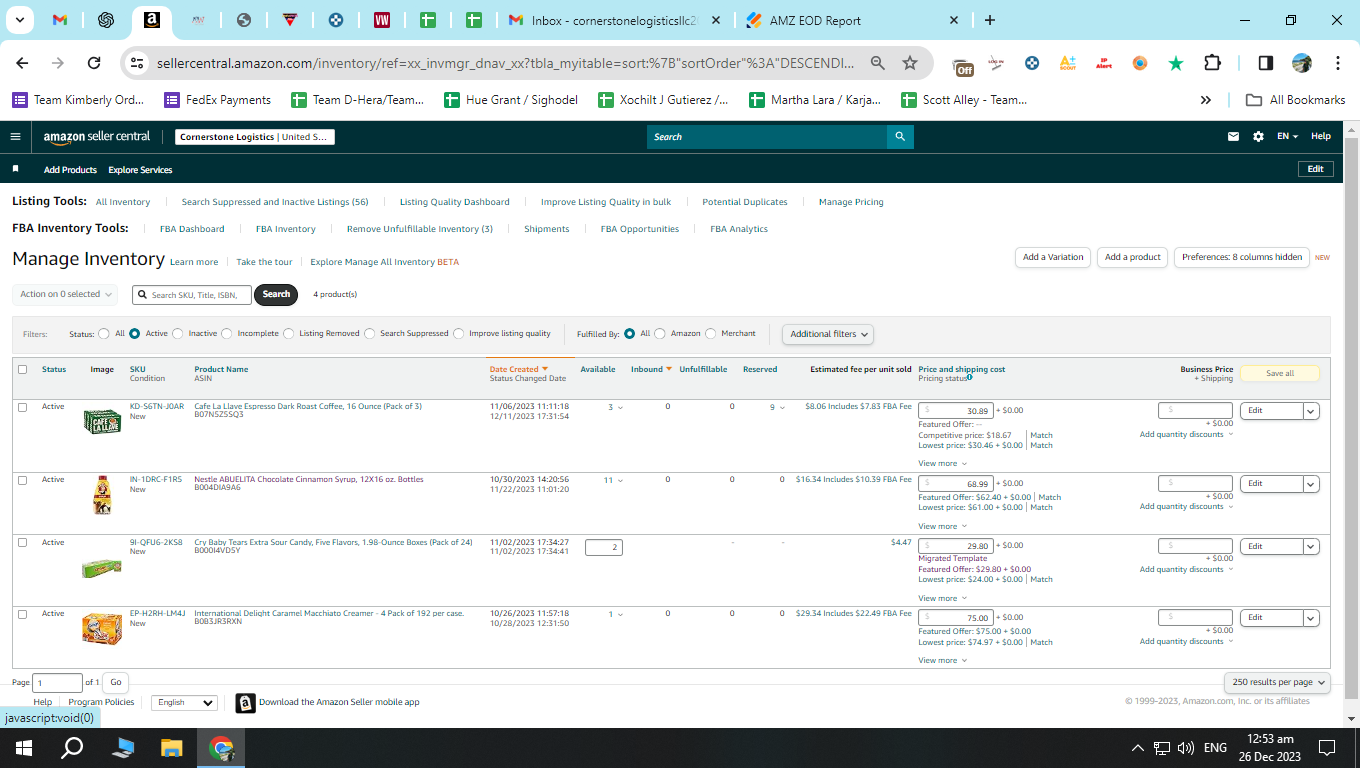Viewport: 1360px width, 768px height.
Task: Expand Add quantity discounts for Cry Baby row
Action: click(x=1186, y=570)
